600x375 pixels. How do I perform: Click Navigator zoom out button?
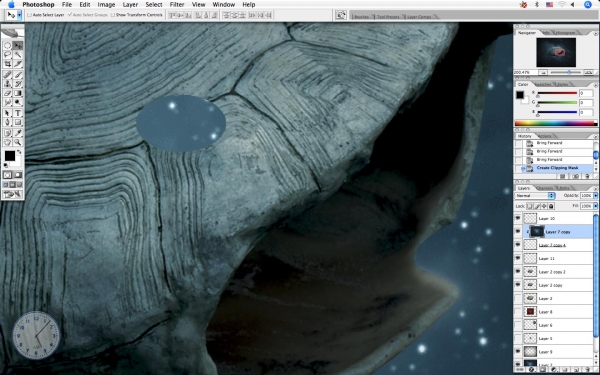coord(543,72)
